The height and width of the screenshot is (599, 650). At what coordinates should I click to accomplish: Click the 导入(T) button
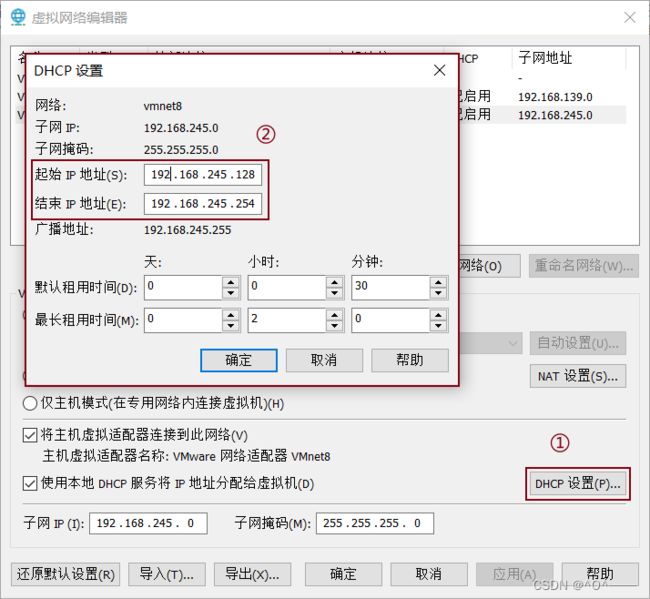167,574
